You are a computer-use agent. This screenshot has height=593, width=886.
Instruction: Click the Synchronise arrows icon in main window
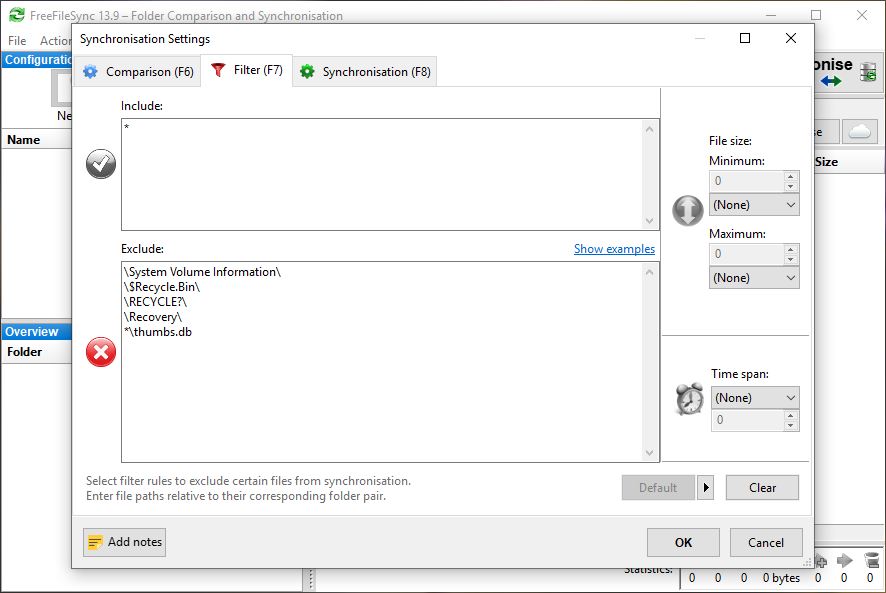831,81
